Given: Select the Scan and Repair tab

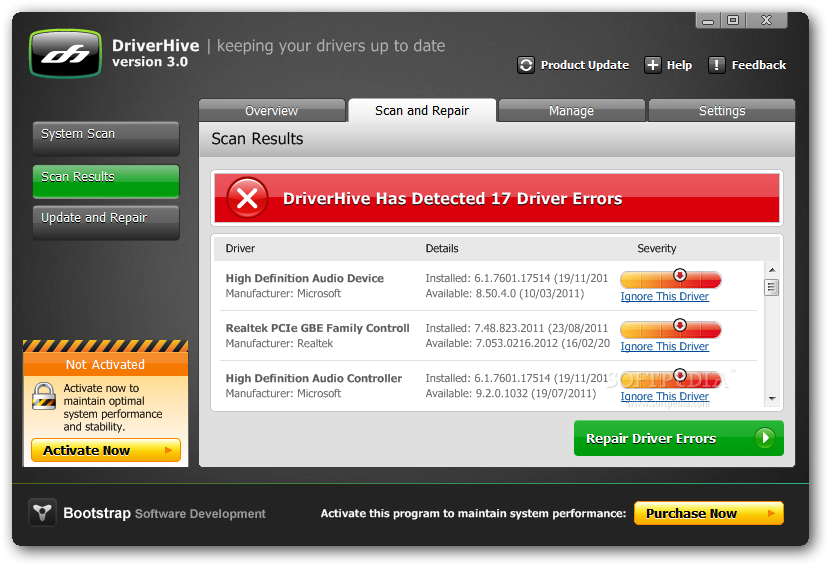Looking at the screenshot, I should 422,110.
